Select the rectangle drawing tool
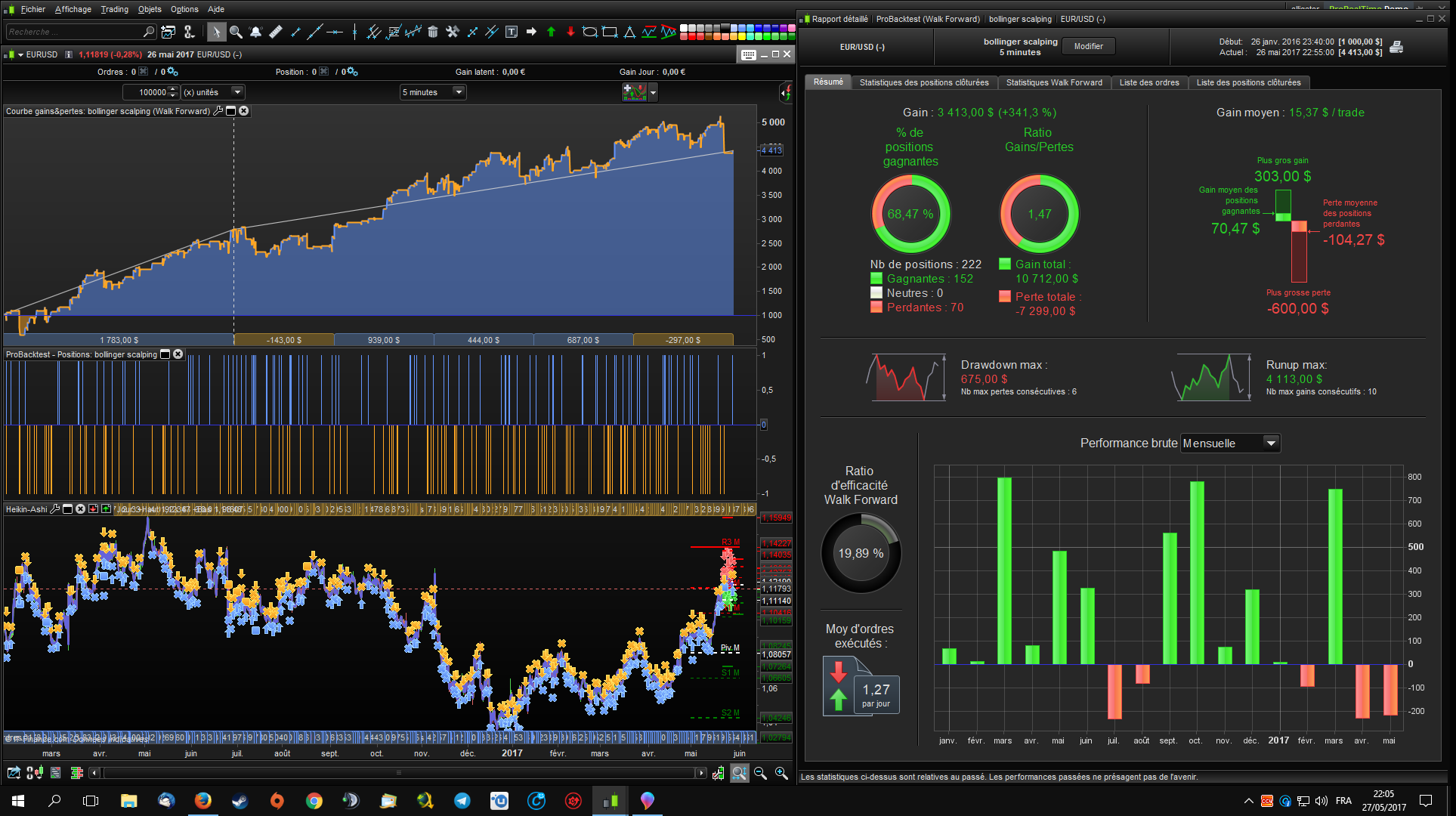The width and height of the screenshot is (1456, 816). pyautogui.click(x=610, y=32)
